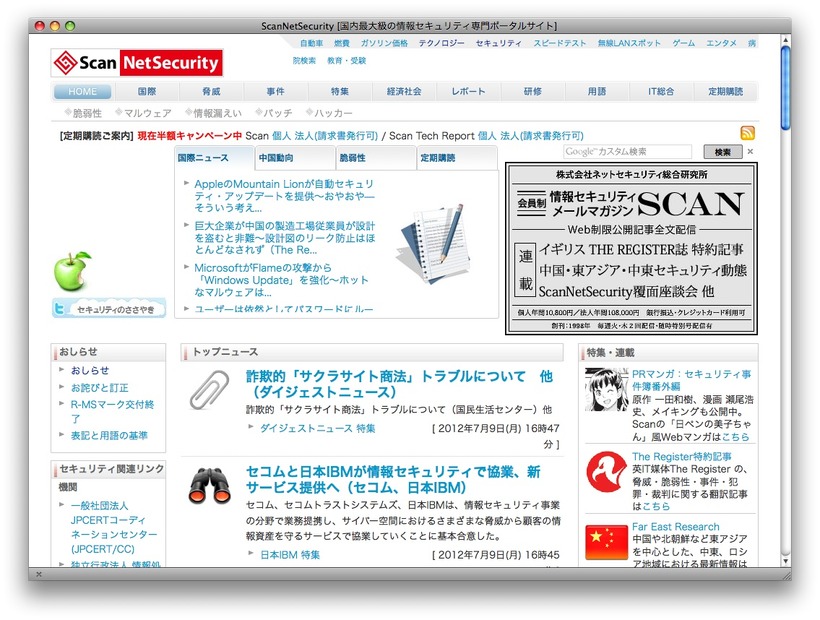Viewport: 820px width, 620px height.
Task: Open the ハッカー sub-navigation link
Action: click(x=333, y=113)
